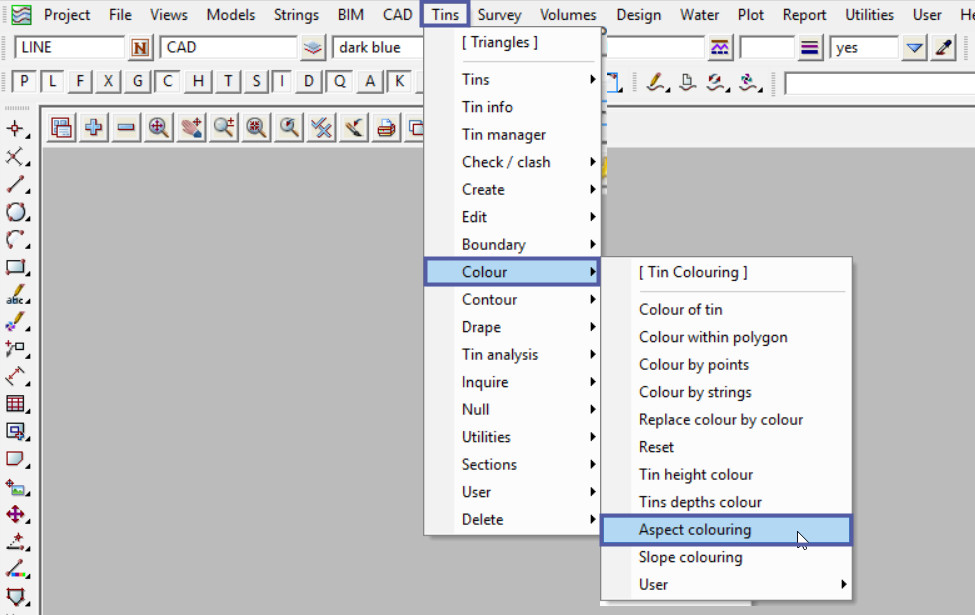Click the eyedropper pick icon

click(x=943, y=48)
